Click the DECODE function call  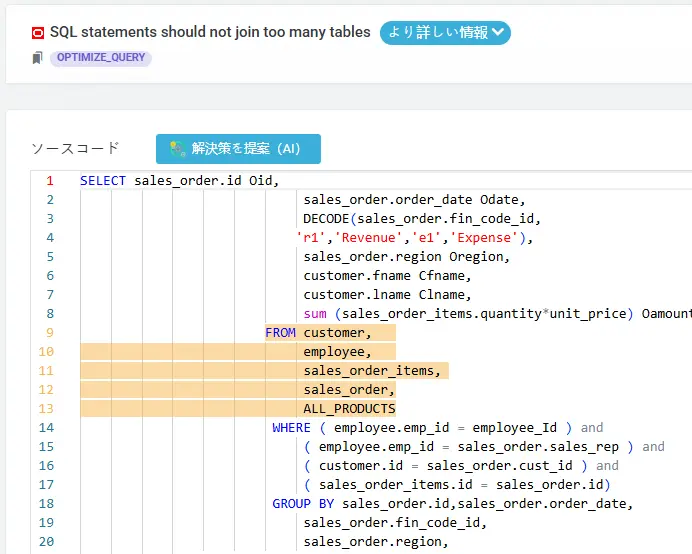[x=327, y=219]
